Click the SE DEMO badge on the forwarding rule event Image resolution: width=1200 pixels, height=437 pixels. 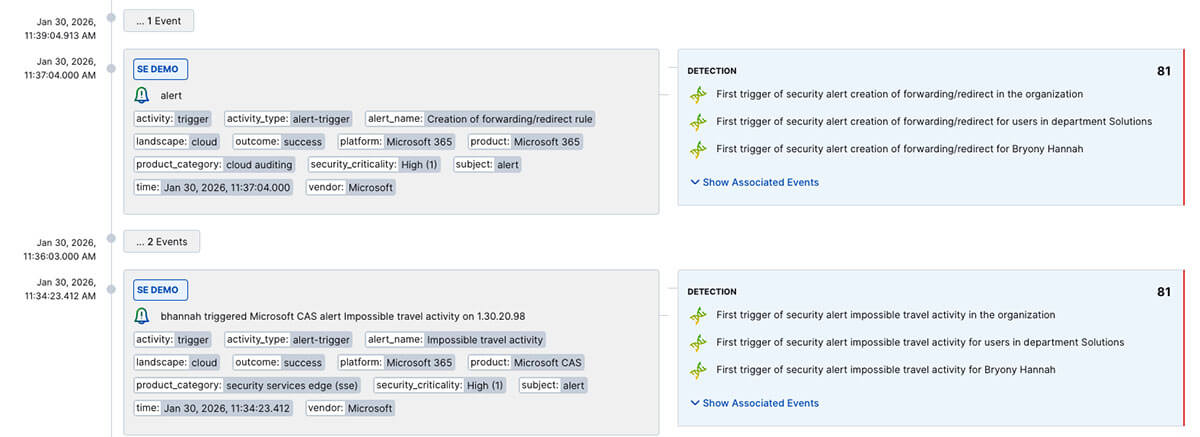[161, 69]
